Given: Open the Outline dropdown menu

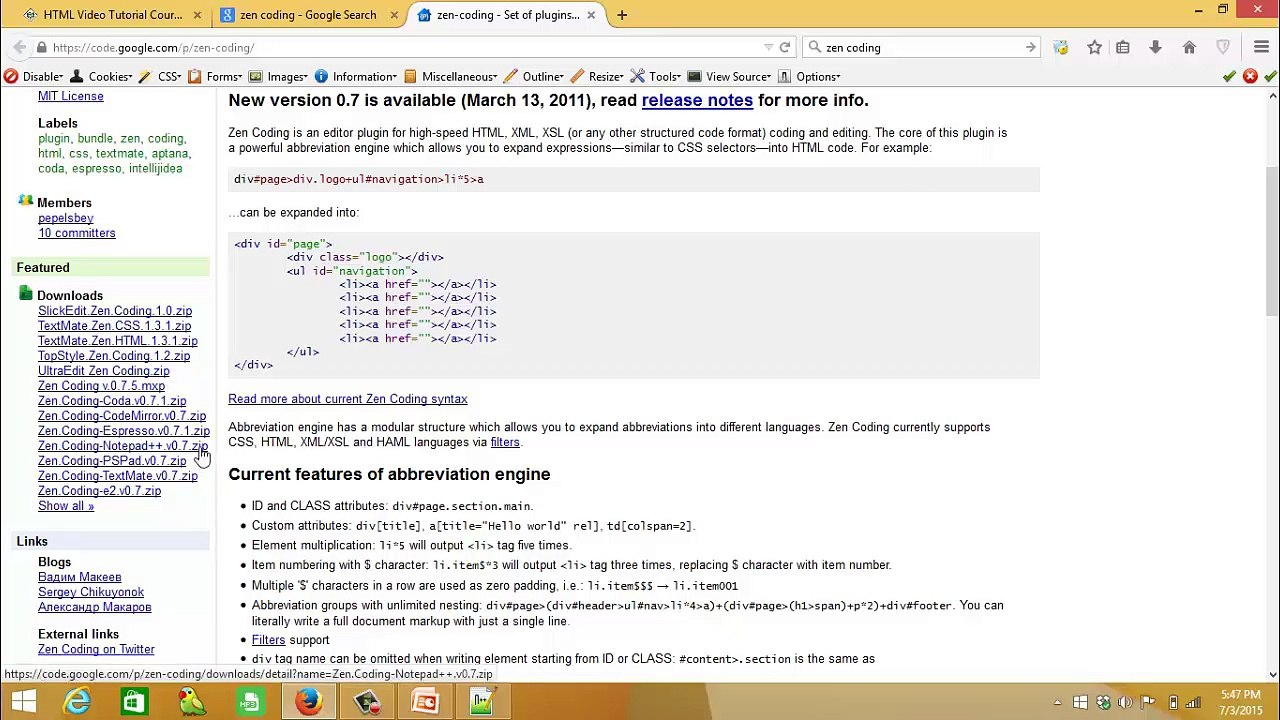Looking at the screenshot, I should (536, 76).
